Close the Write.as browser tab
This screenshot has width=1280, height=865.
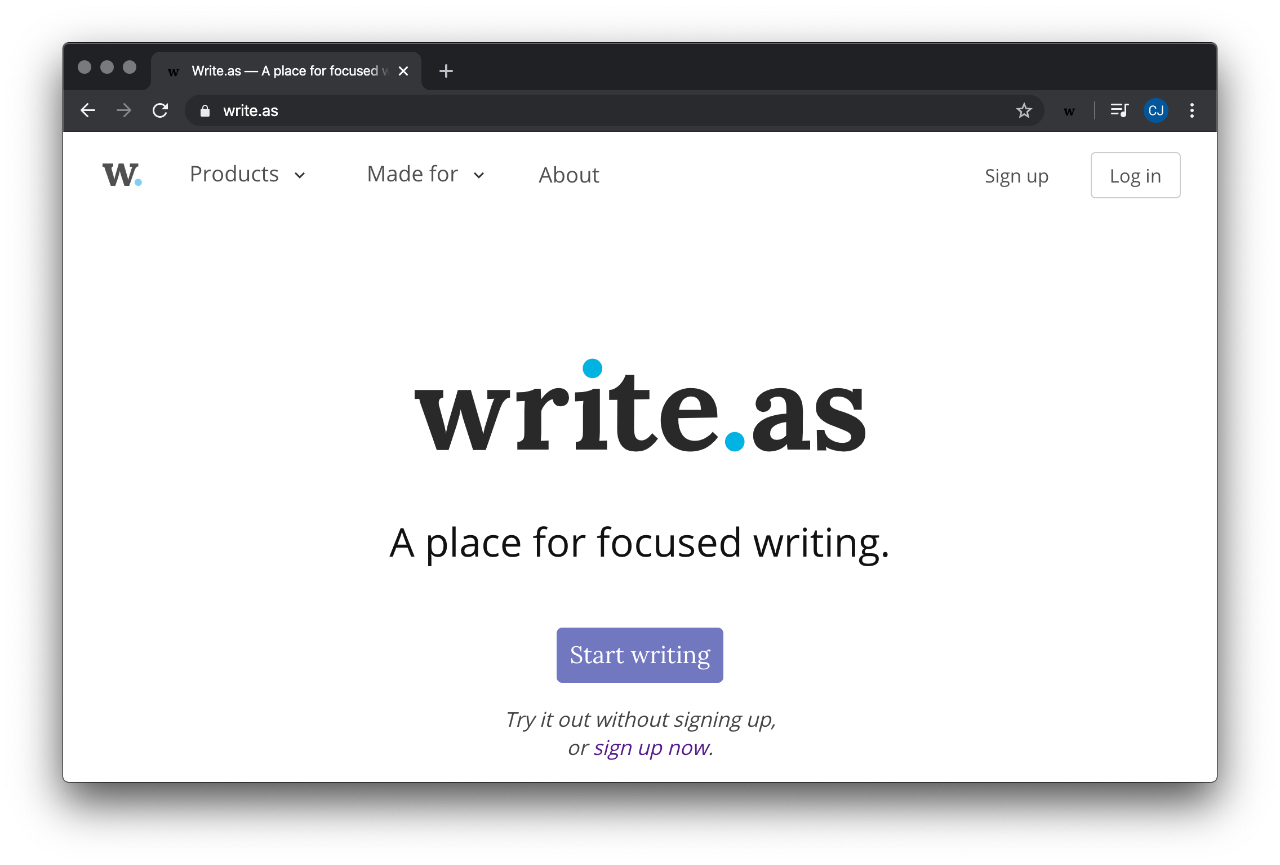pyautogui.click(x=404, y=71)
